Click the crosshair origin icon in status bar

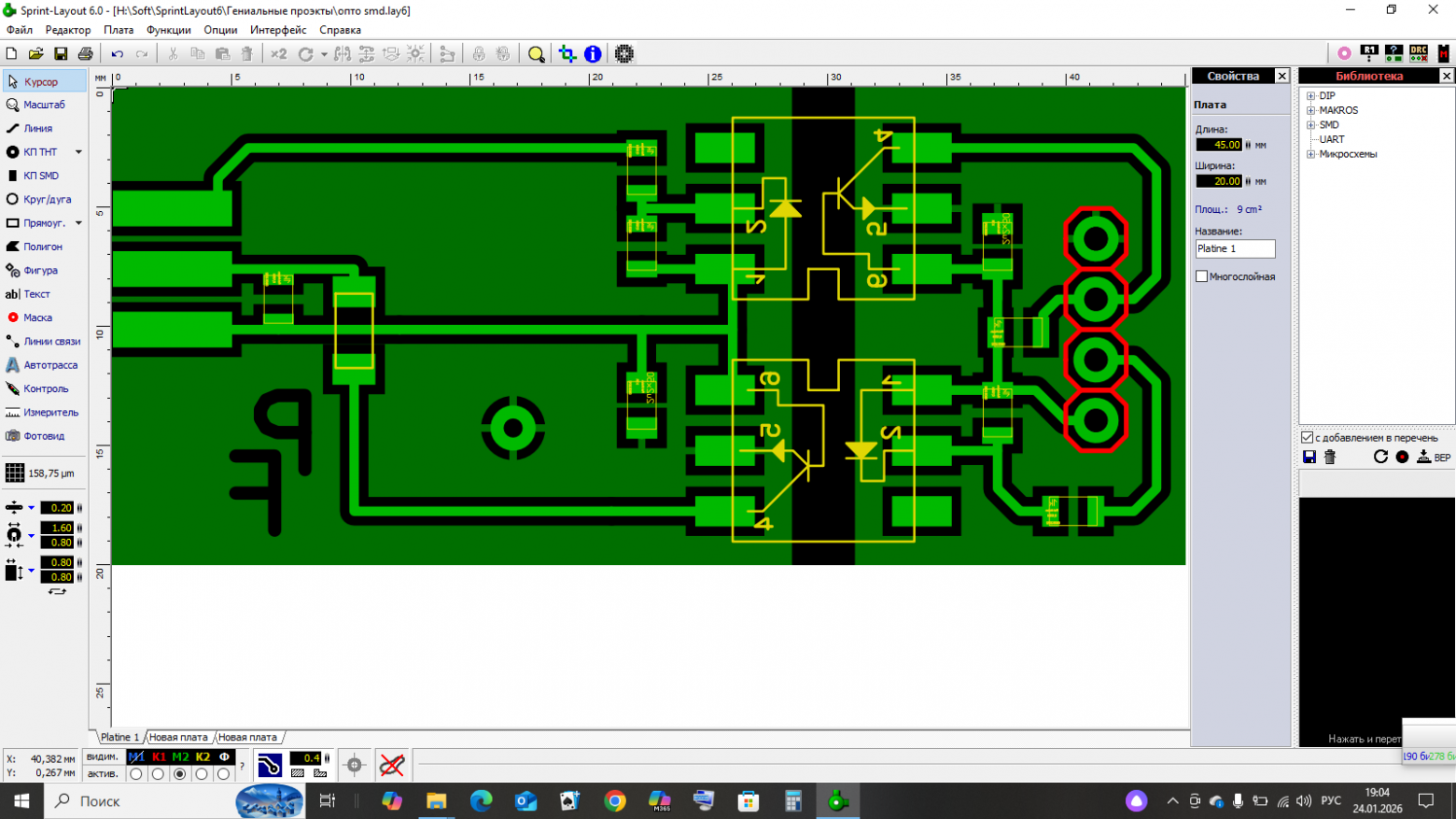[355, 765]
